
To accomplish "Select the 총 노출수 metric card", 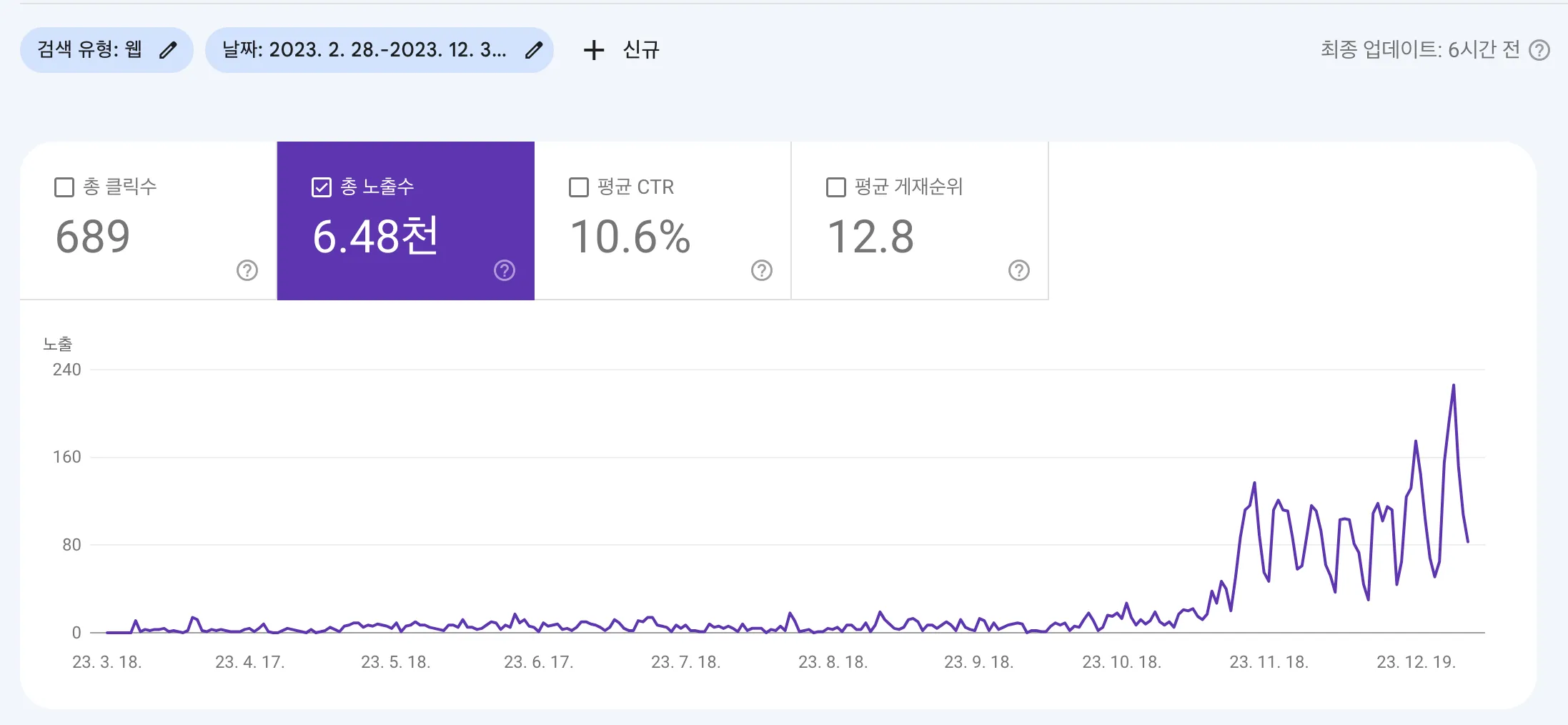I will tap(405, 222).
